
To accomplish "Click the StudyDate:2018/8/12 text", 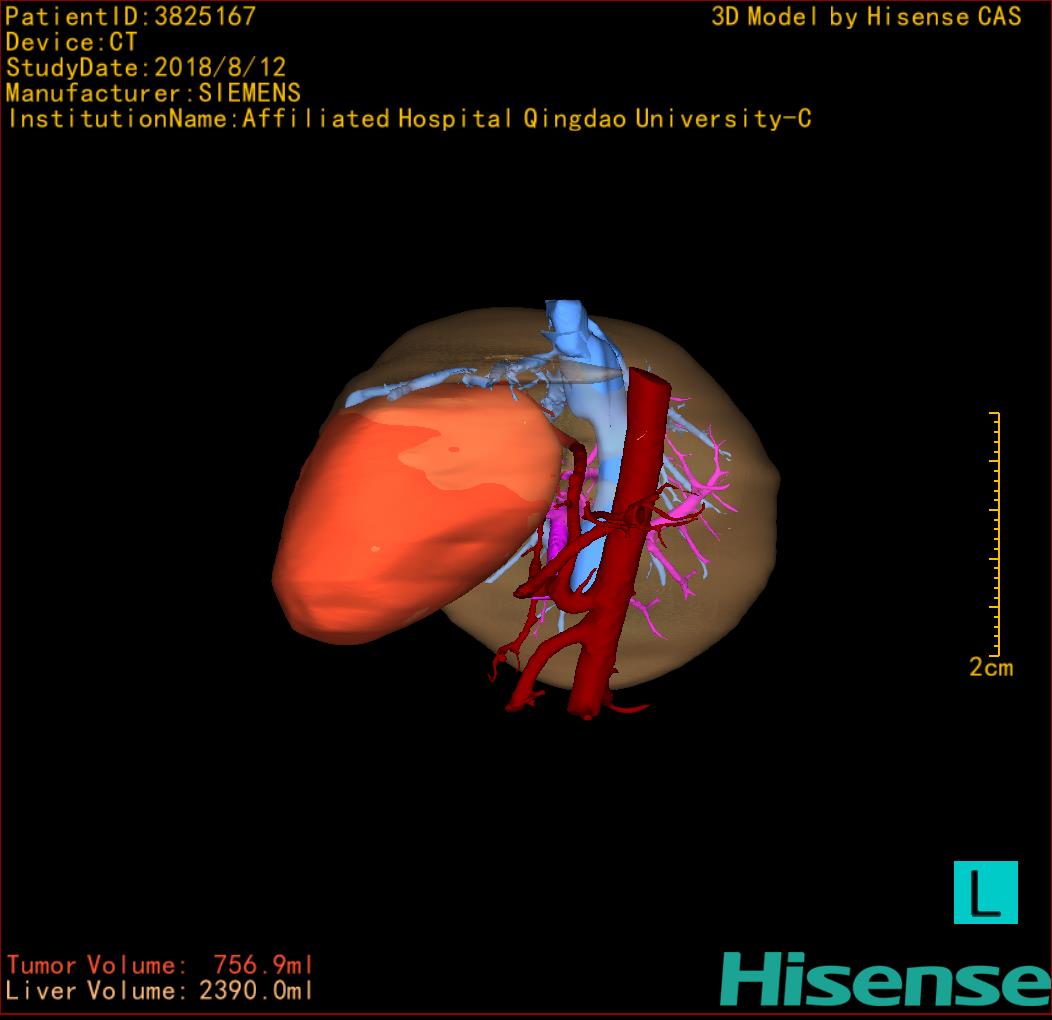I will (x=146, y=68).
